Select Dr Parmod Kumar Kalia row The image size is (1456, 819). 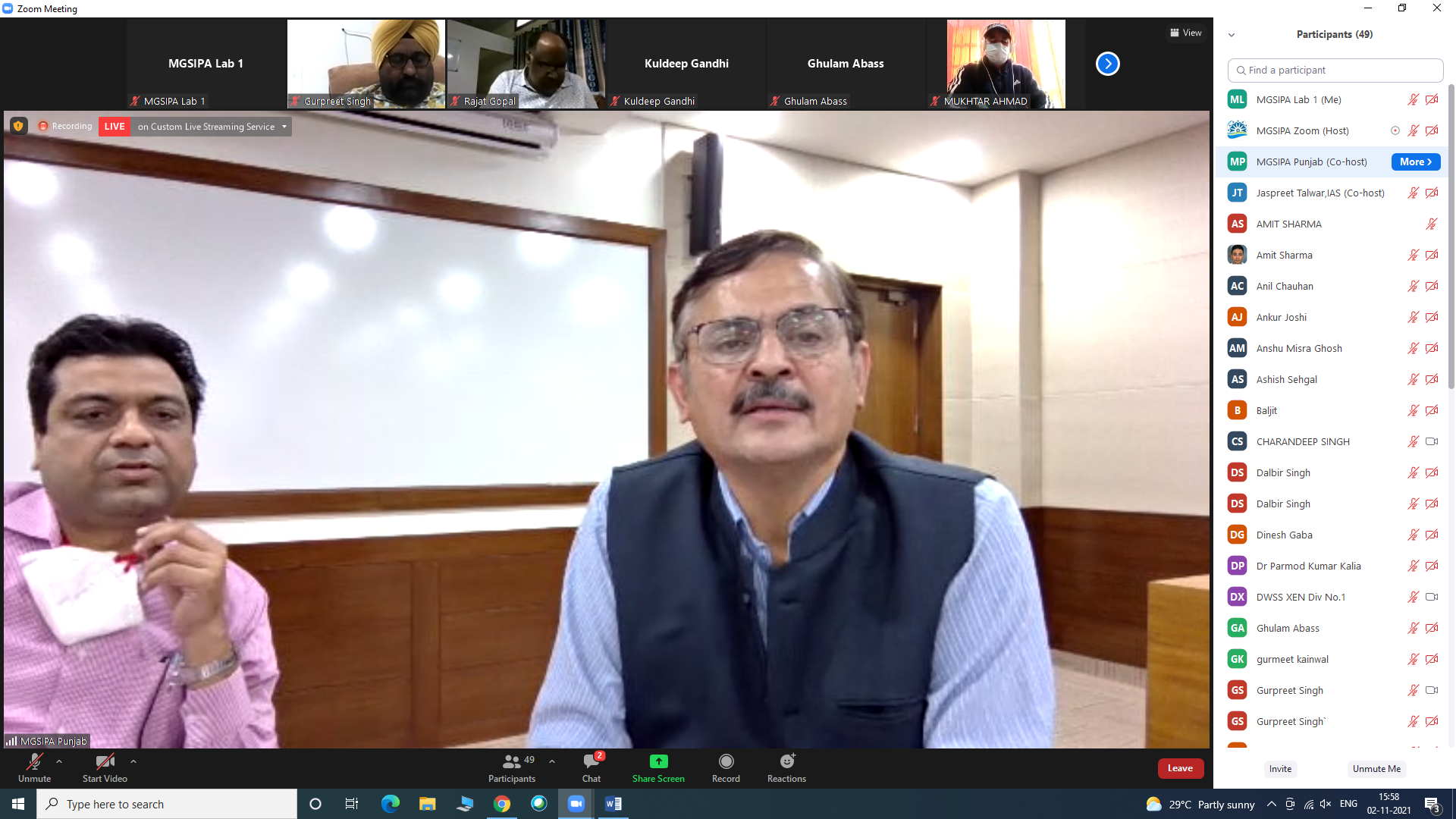(1332, 566)
